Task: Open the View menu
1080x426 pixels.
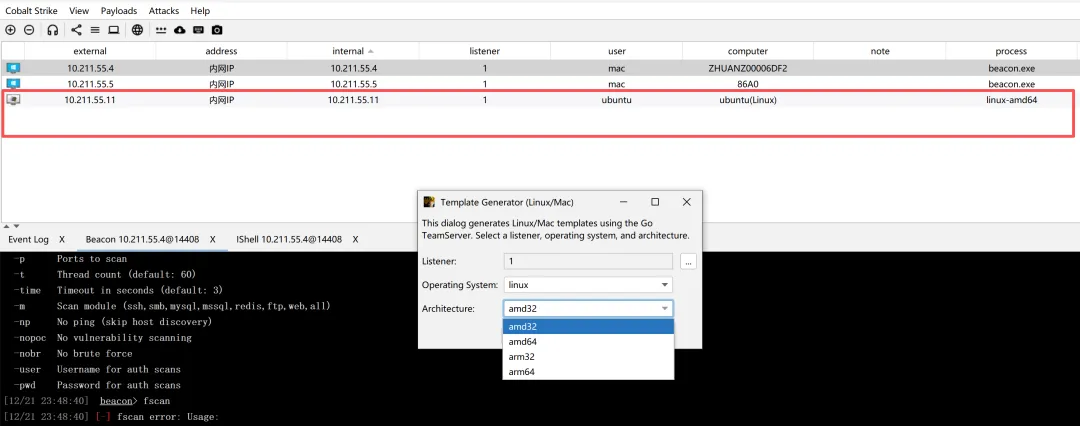Action: tap(79, 11)
